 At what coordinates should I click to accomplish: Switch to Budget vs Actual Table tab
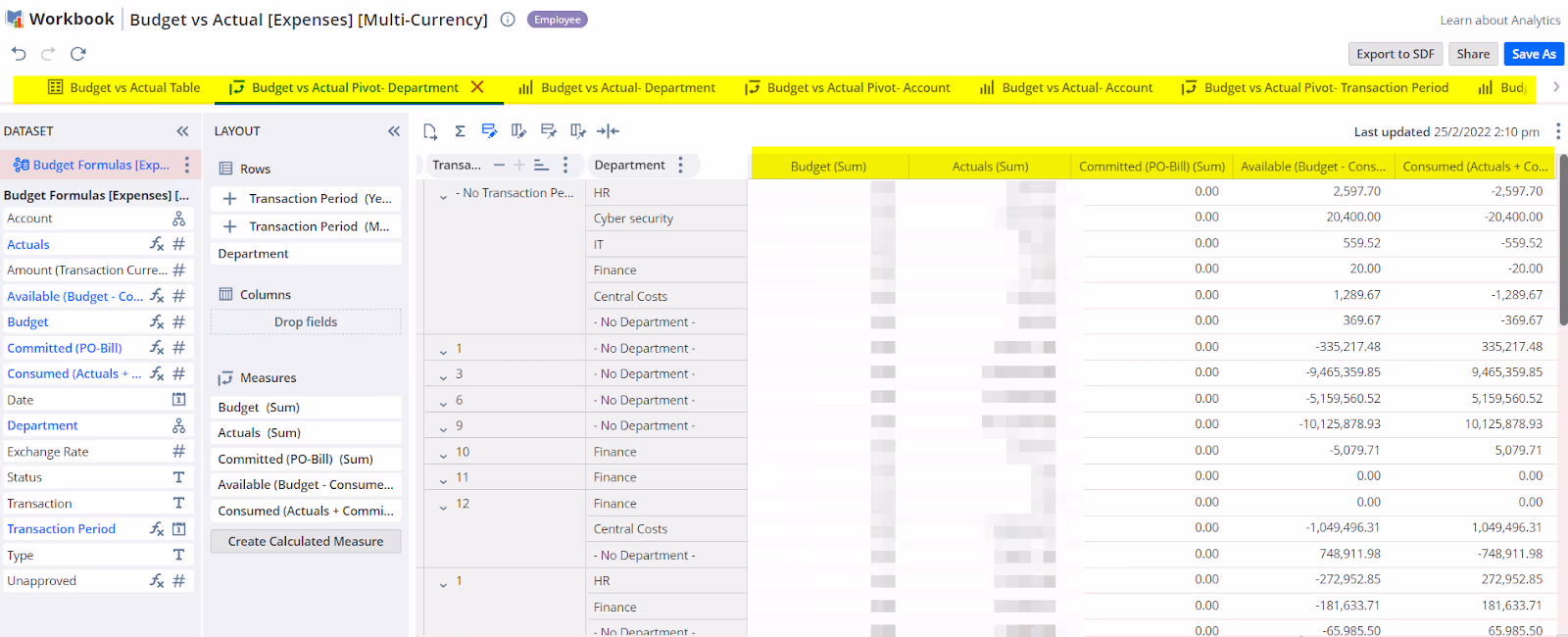(124, 87)
